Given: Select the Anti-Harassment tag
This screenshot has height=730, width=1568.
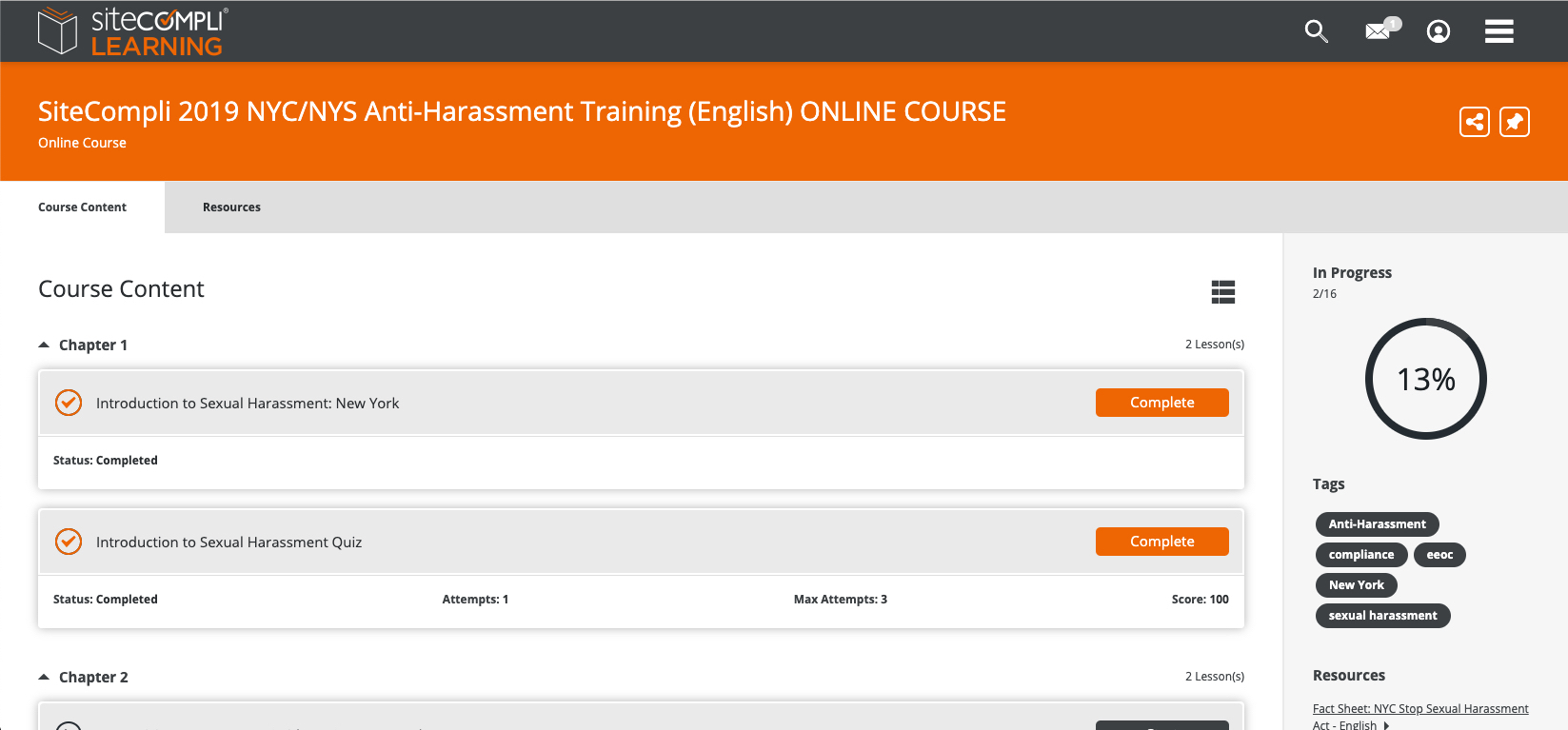Looking at the screenshot, I should pos(1377,524).
